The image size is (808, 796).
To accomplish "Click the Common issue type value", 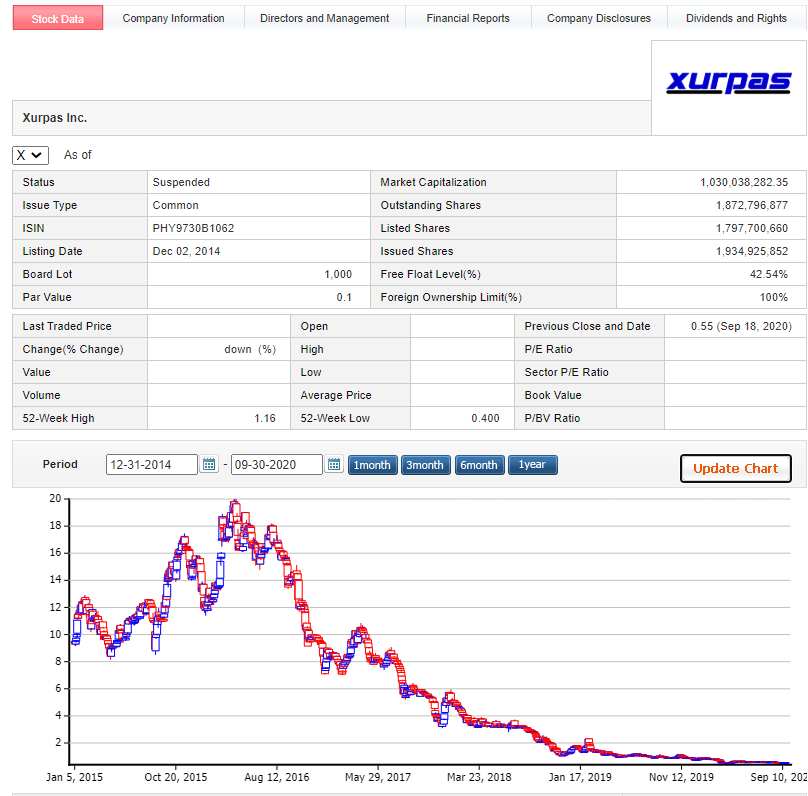I will [x=175, y=206].
